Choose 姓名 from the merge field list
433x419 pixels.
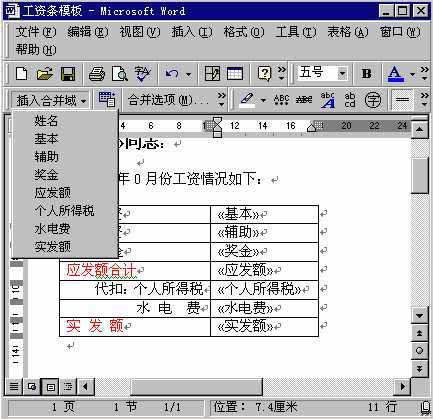pos(46,120)
